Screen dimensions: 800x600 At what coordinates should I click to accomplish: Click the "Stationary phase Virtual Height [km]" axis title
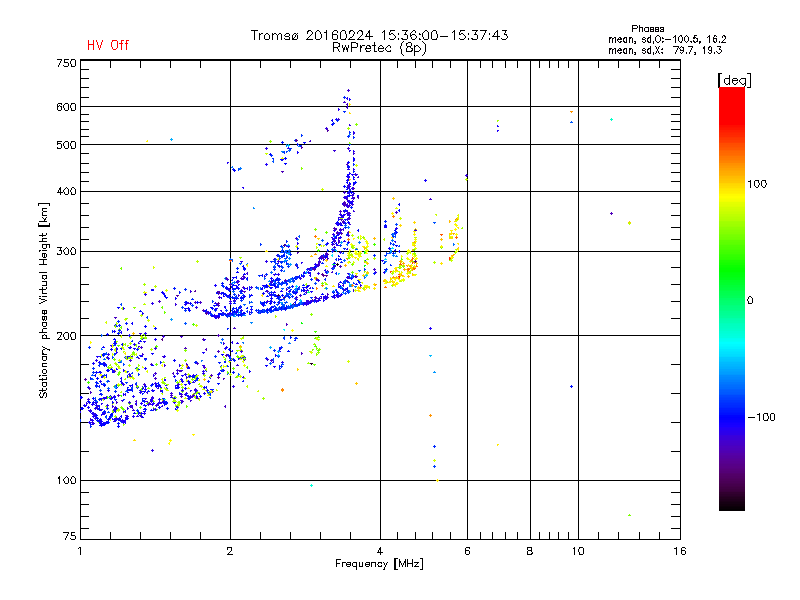click(43, 301)
